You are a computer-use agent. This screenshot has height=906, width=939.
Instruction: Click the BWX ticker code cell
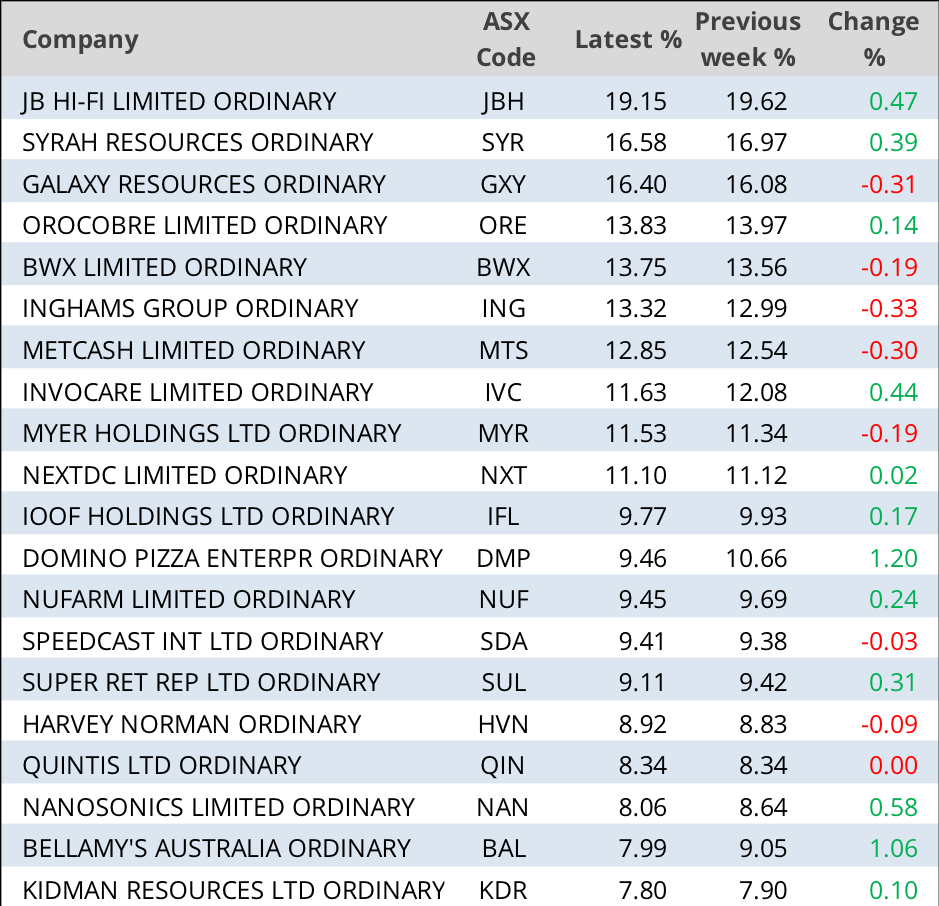click(x=504, y=267)
